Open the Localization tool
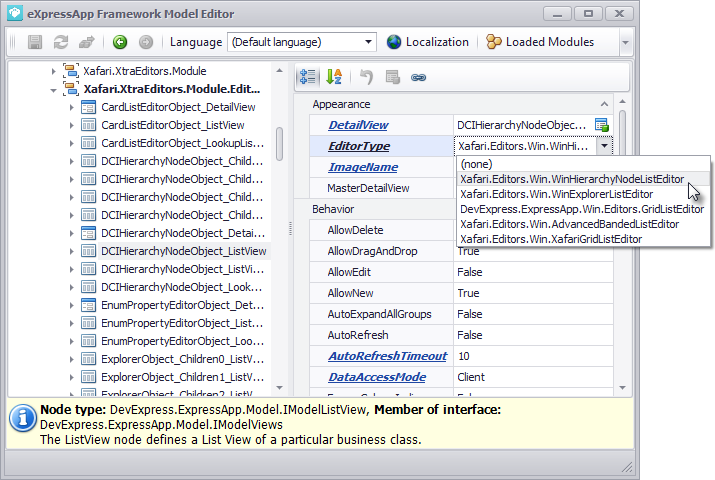 pos(427,42)
